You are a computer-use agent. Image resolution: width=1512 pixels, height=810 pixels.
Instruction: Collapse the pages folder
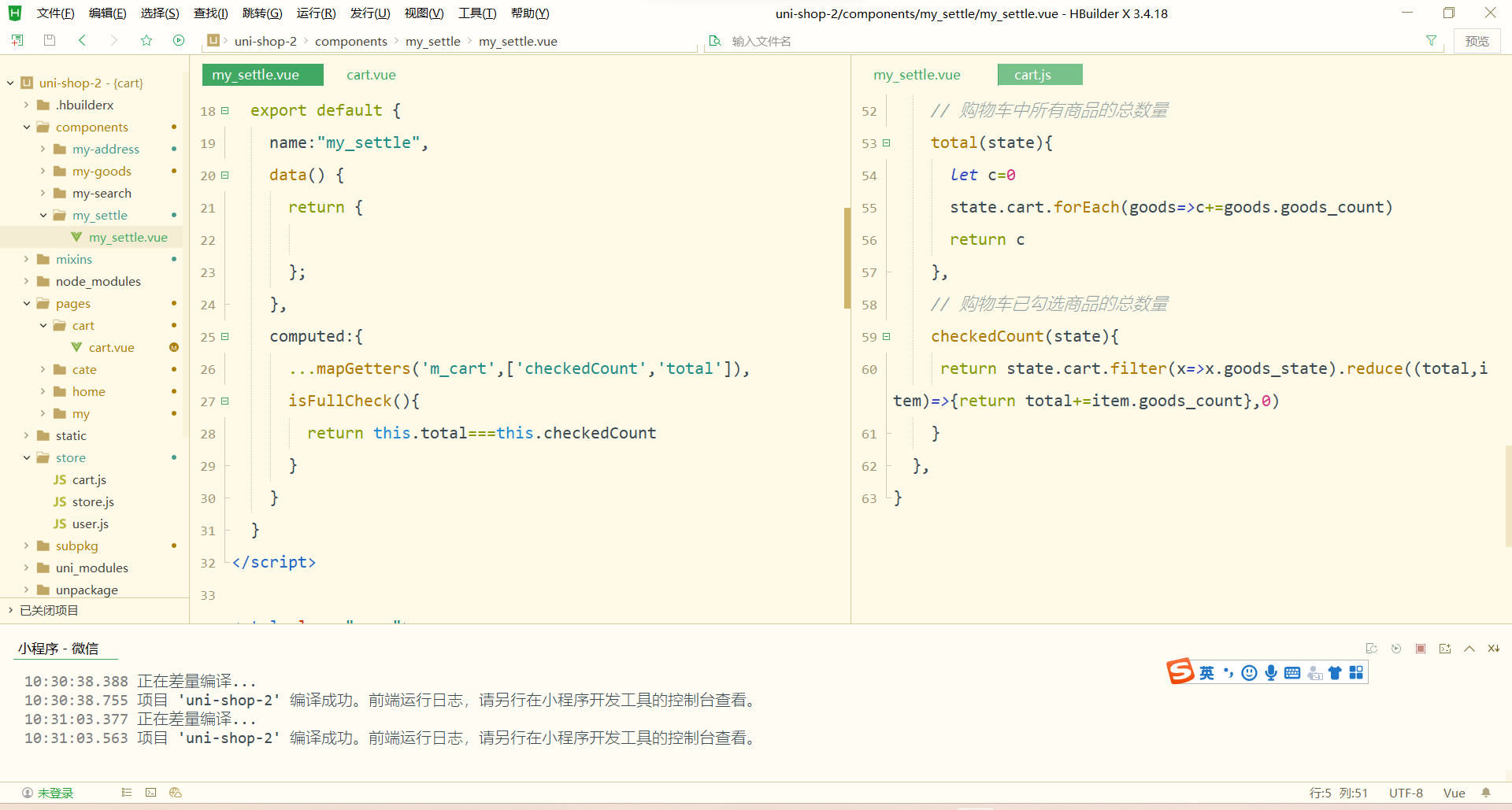27,303
